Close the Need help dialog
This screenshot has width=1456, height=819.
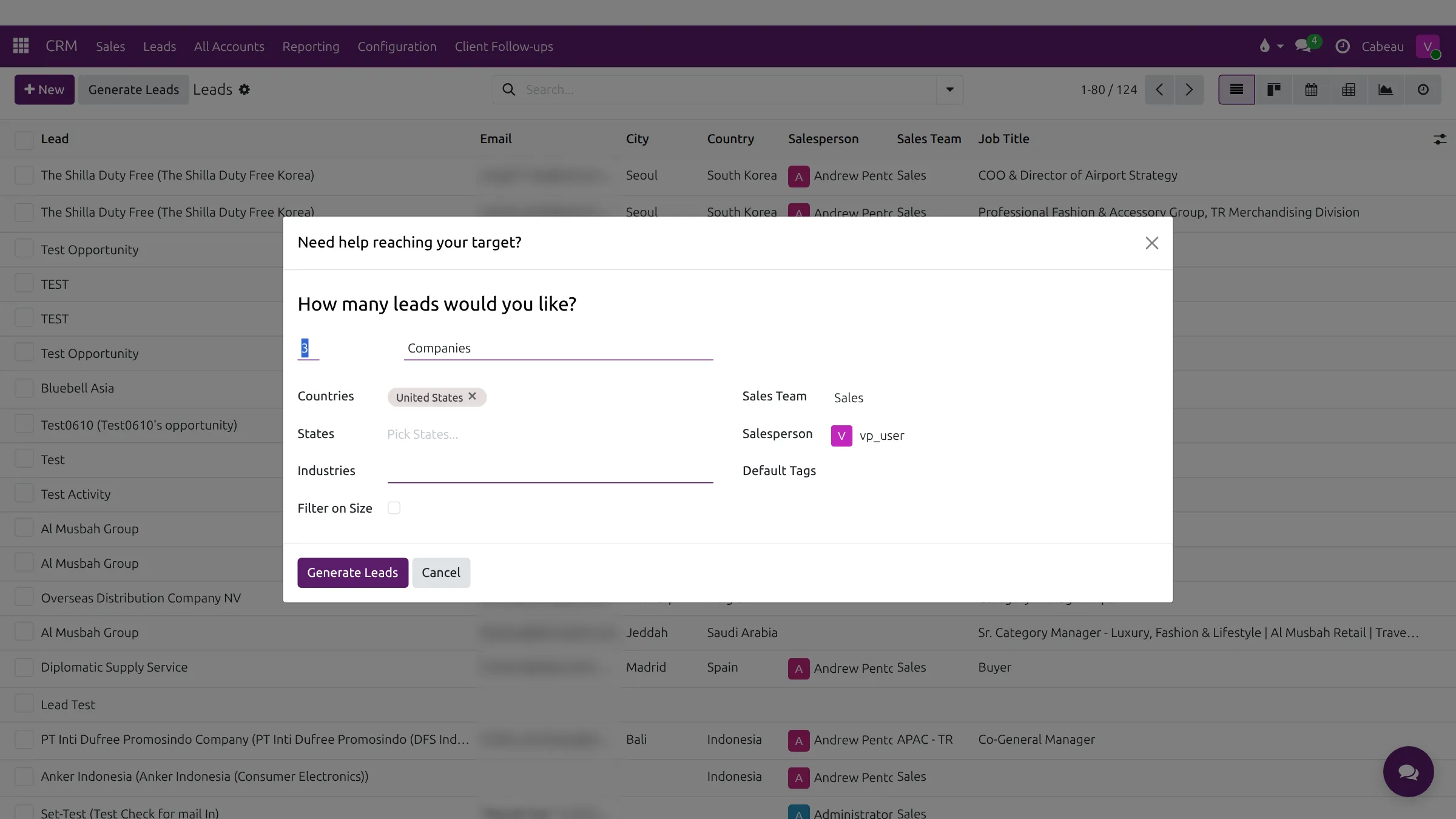tap(1151, 243)
